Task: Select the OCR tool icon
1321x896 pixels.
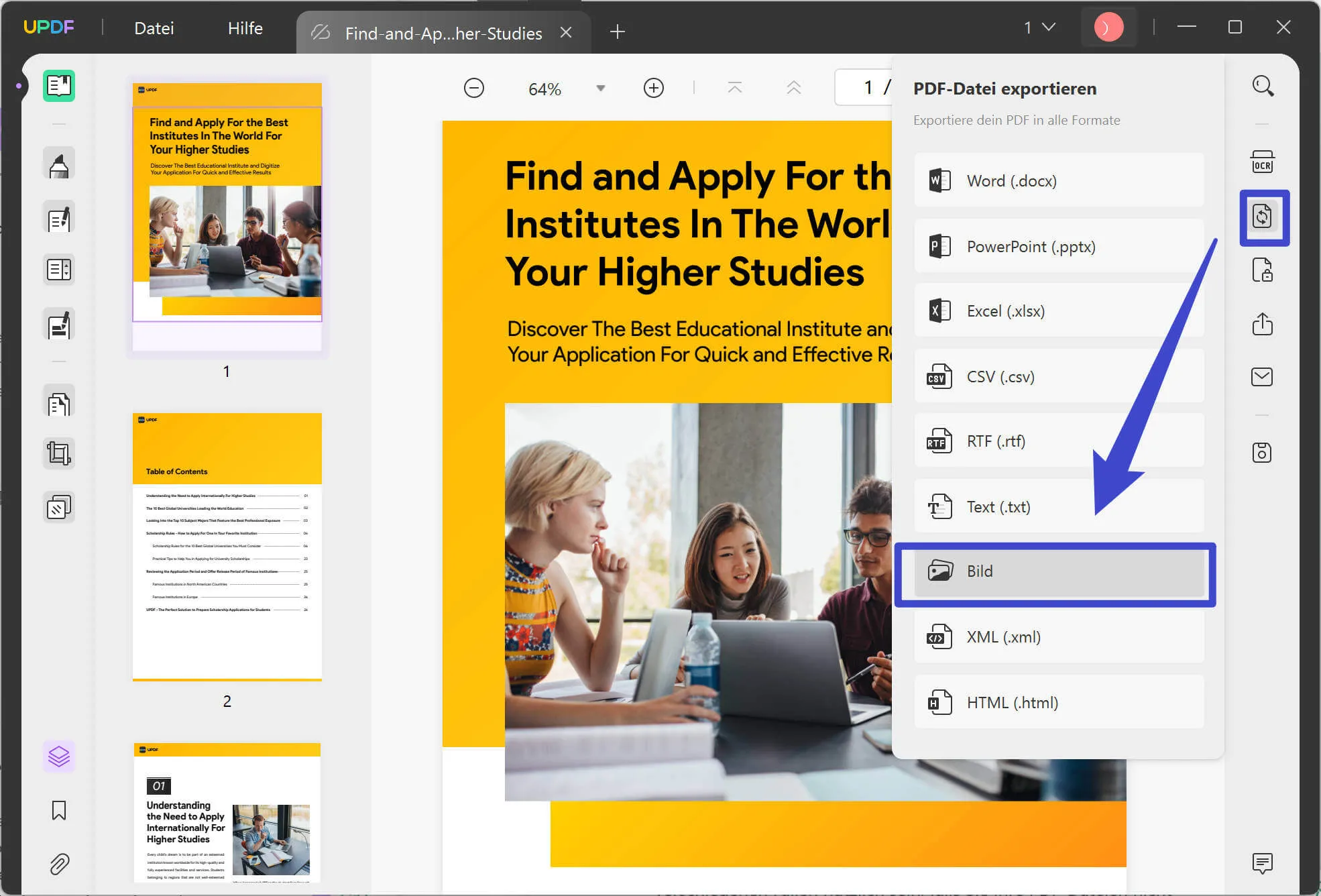Action: click(1263, 160)
